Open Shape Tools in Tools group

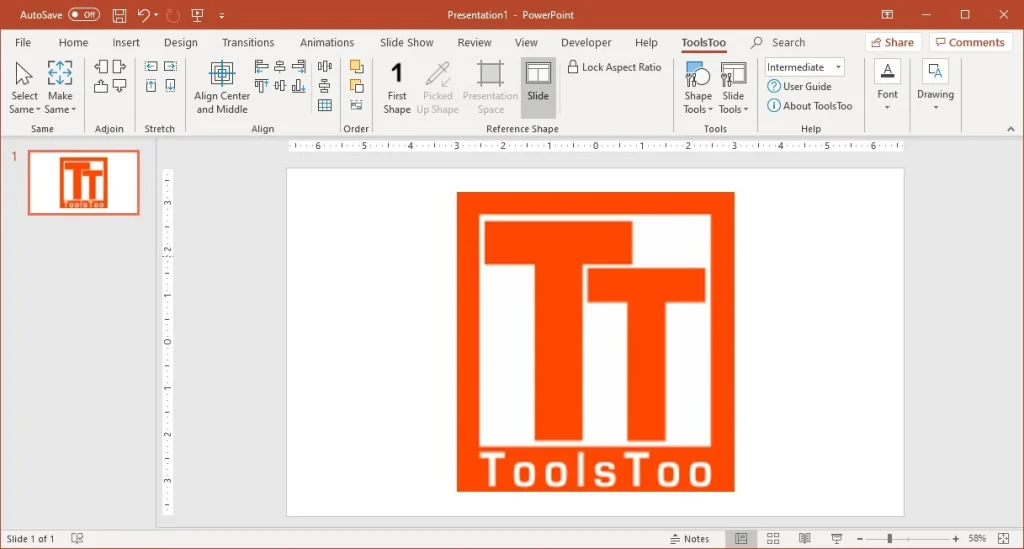tap(698, 87)
